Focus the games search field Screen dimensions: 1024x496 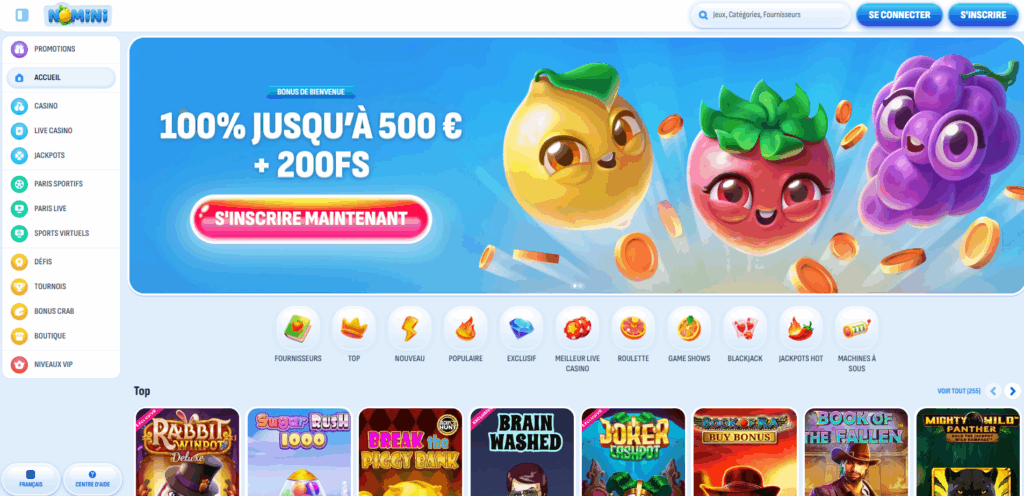click(771, 15)
